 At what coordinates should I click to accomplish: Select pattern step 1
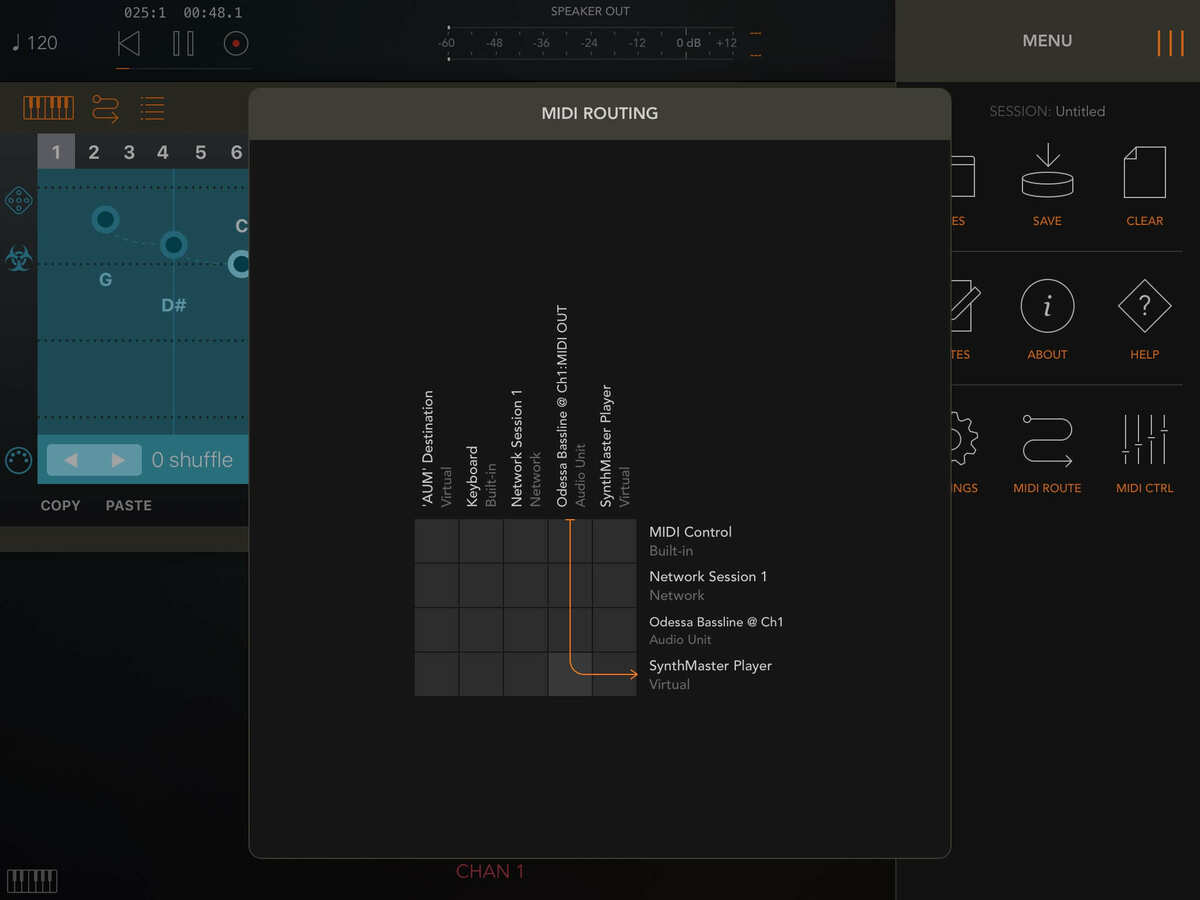pyautogui.click(x=56, y=152)
